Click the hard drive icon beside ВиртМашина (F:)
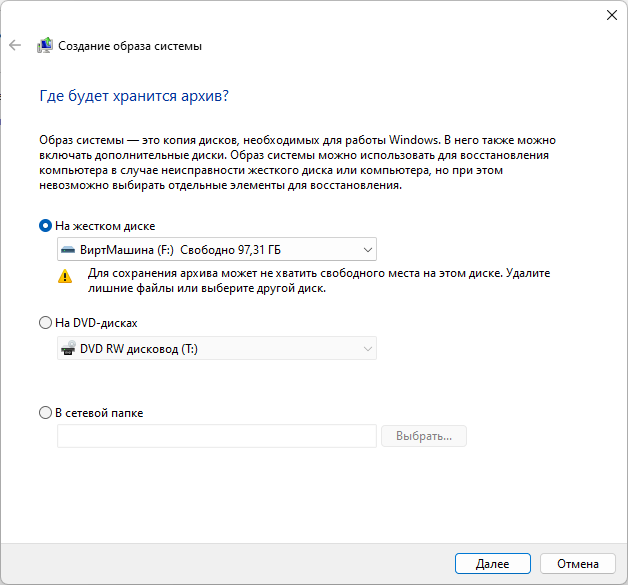This screenshot has height=585, width=628. coord(68,249)
